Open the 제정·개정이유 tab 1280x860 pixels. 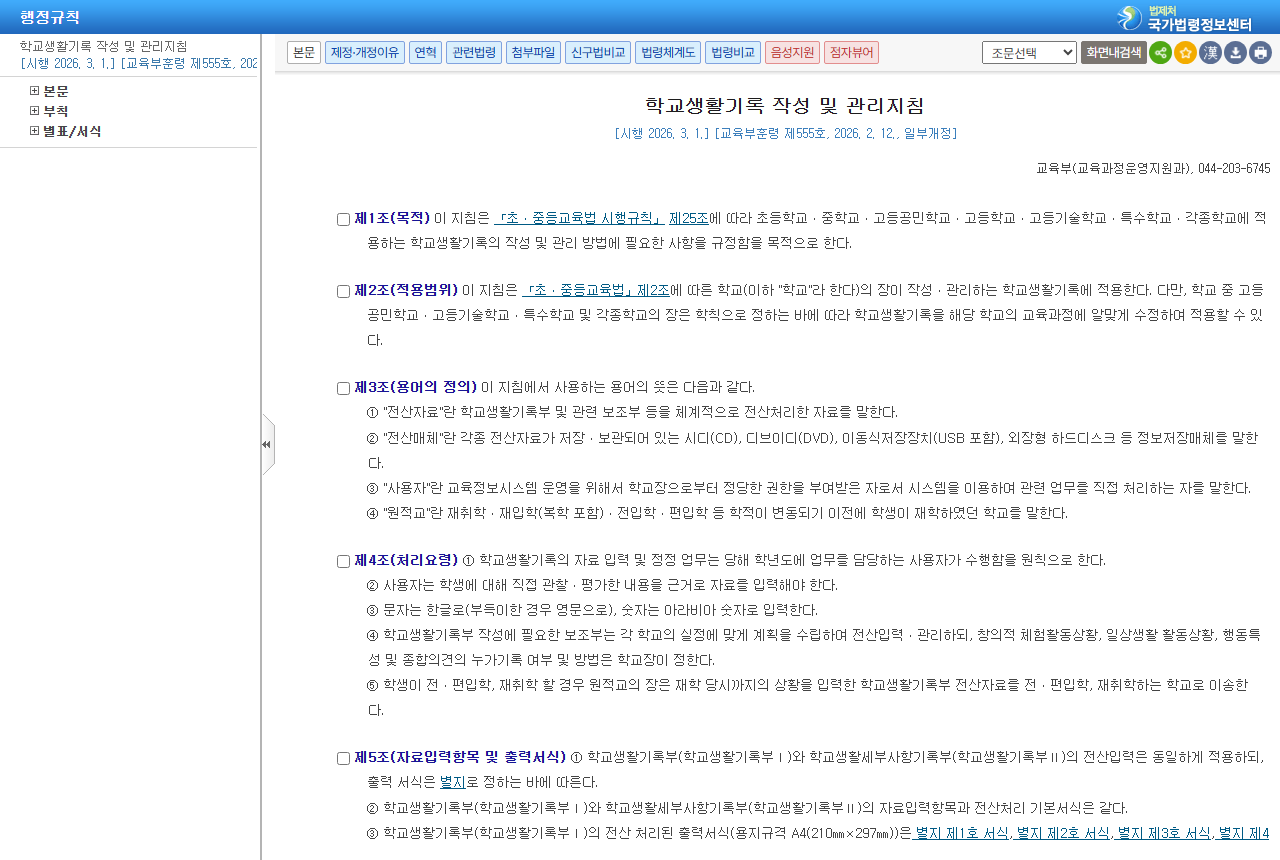click(x=365, y=53)
